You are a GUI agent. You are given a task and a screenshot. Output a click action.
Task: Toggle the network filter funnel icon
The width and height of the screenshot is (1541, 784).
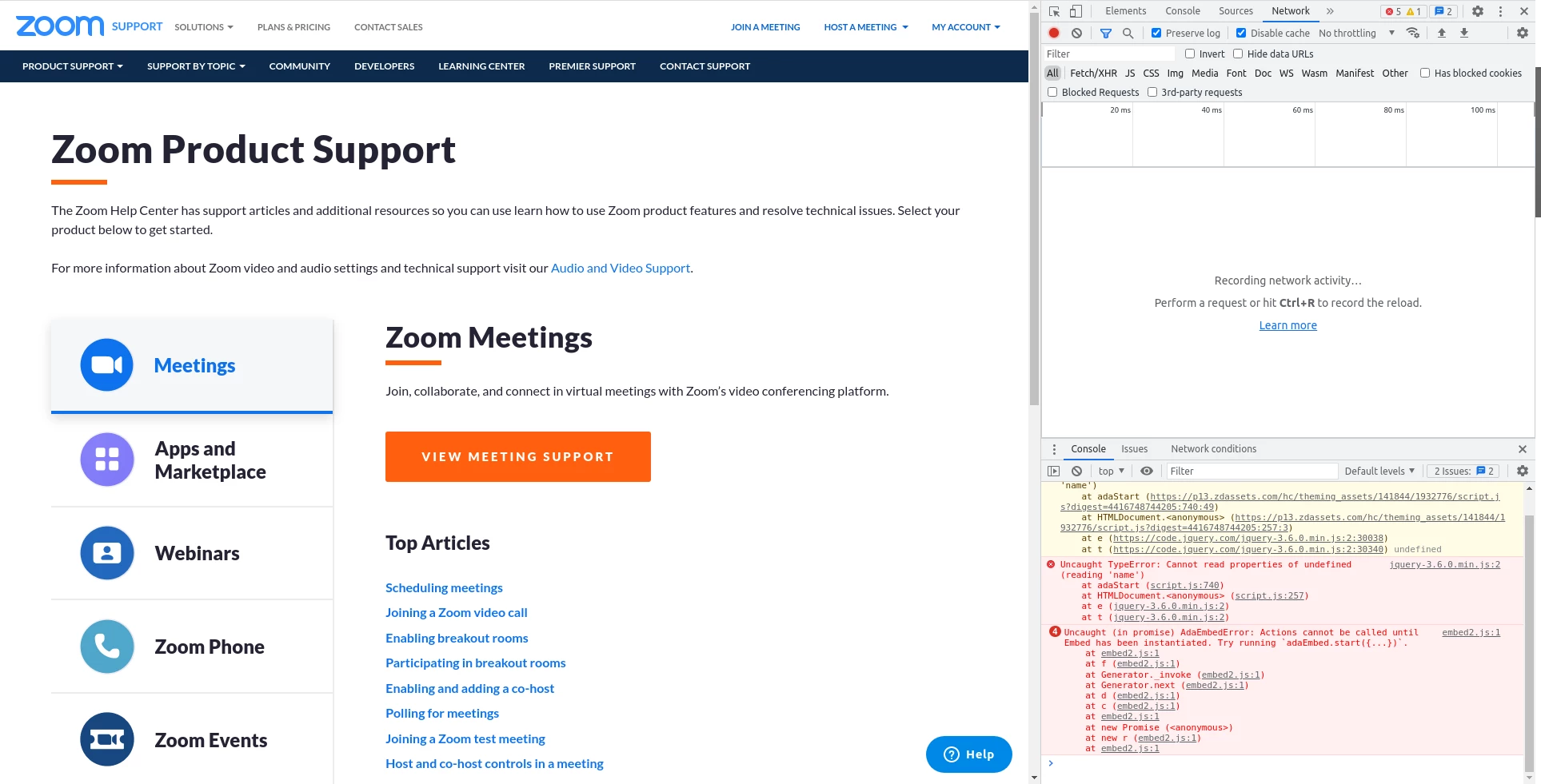coord(1105,33)
